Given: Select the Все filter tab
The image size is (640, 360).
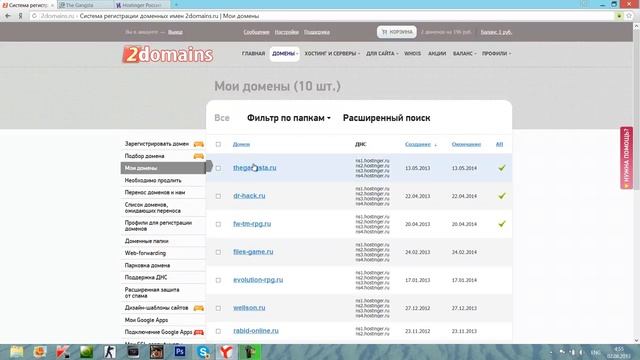Looking at the screenshot, I should [222, 118].
